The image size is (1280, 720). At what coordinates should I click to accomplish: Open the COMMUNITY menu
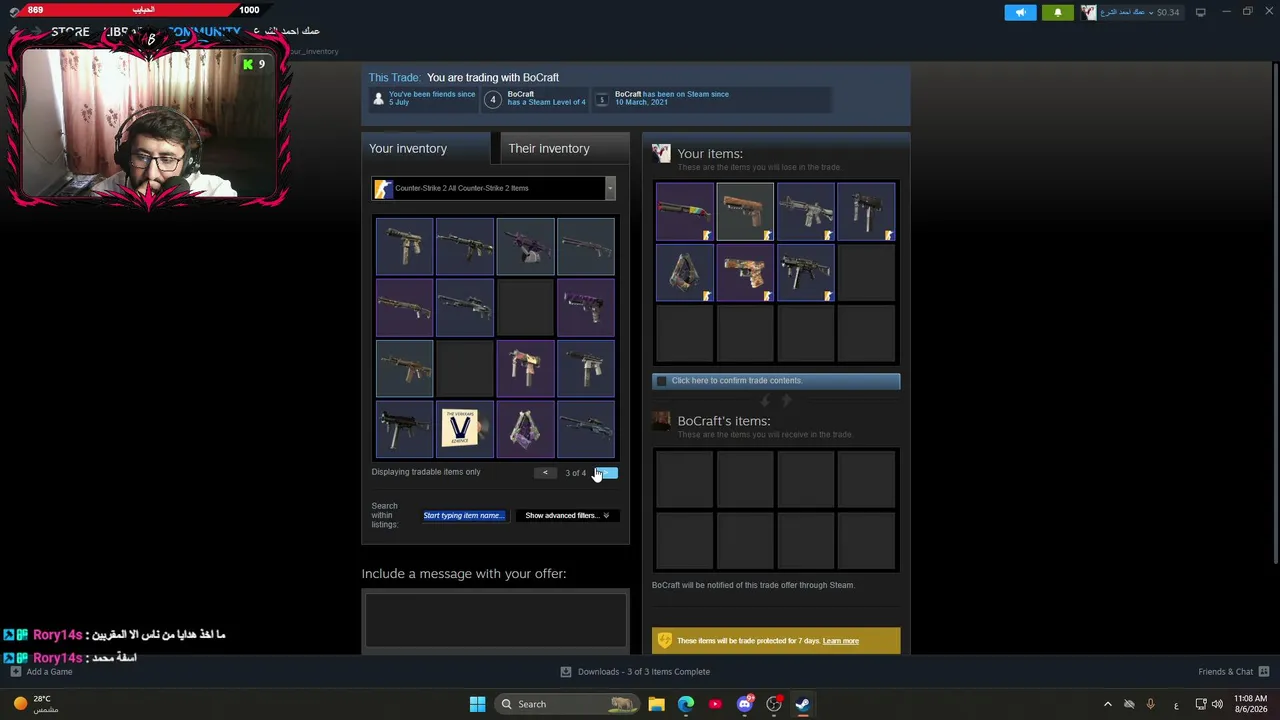[x=205, y=32]
